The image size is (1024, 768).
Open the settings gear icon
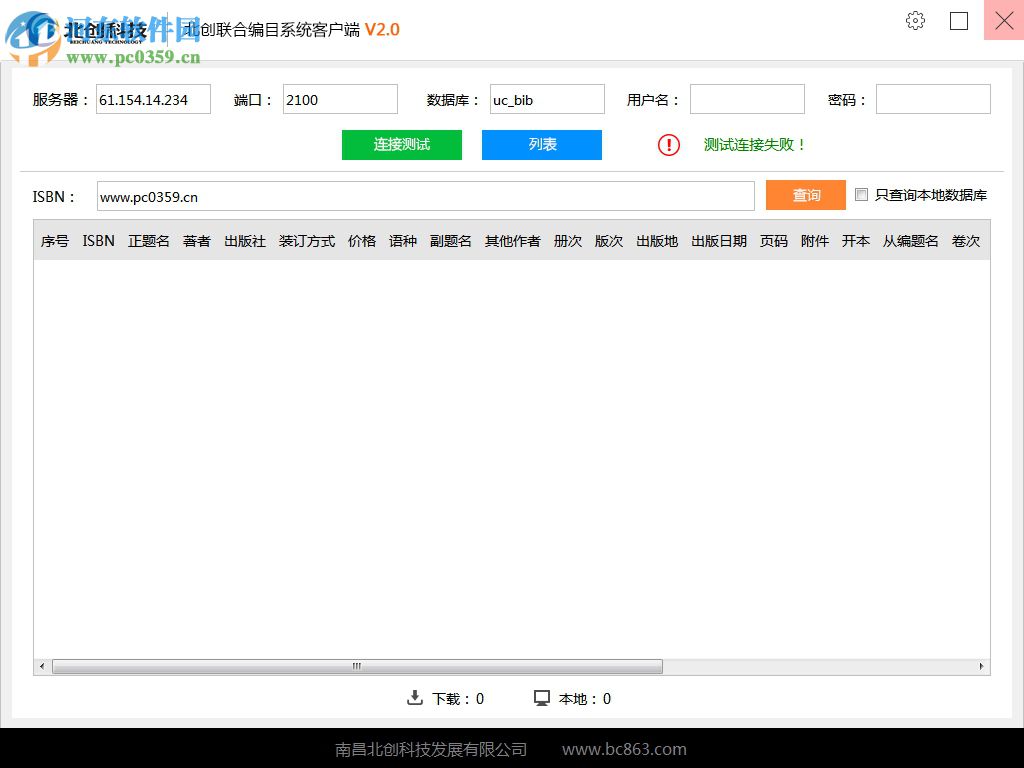[x=914, y=20]
